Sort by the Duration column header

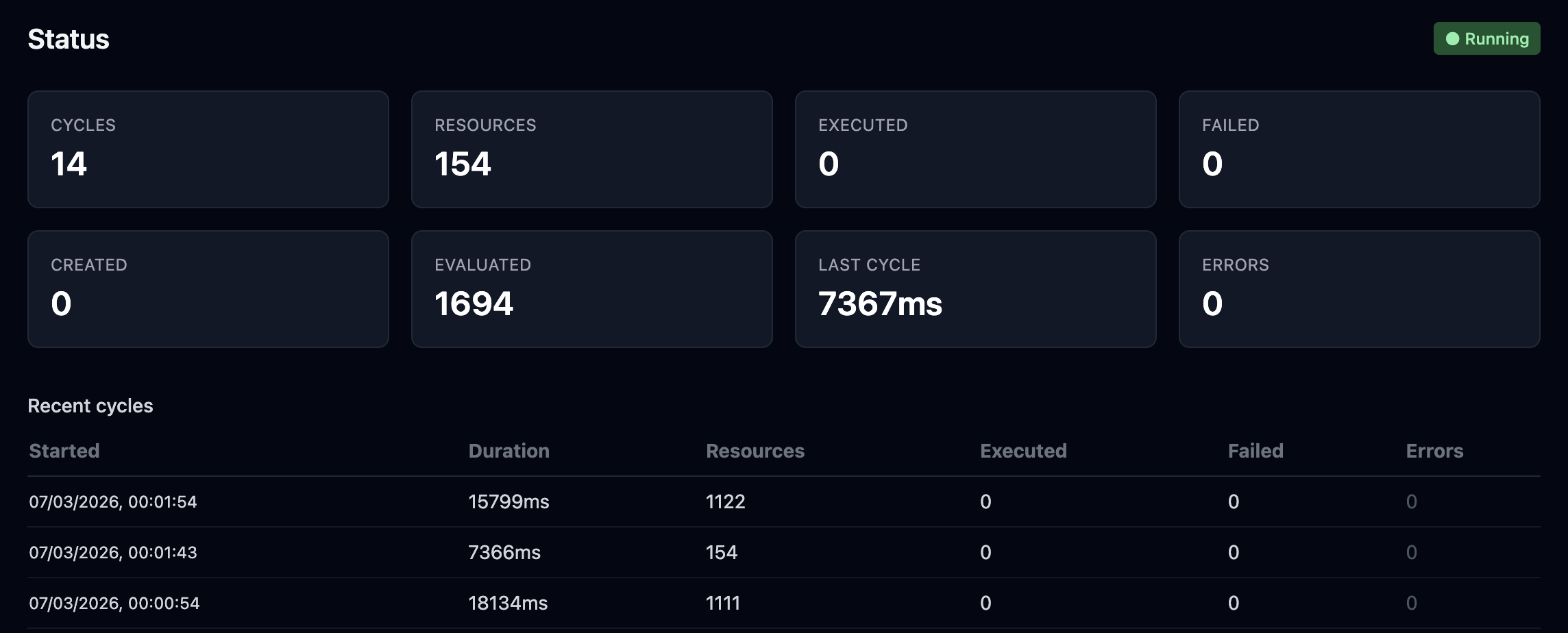coord(509,451)
